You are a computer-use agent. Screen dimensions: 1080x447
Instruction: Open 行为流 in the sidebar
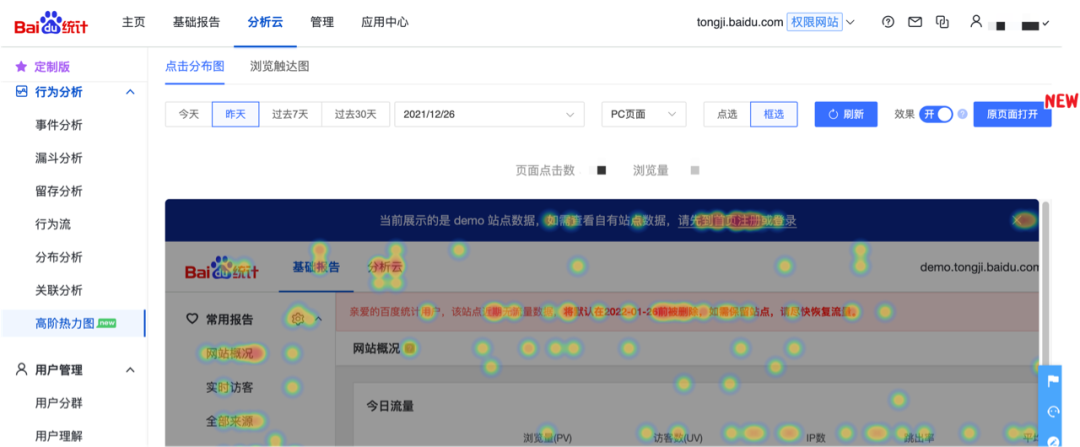pos(52,225)
